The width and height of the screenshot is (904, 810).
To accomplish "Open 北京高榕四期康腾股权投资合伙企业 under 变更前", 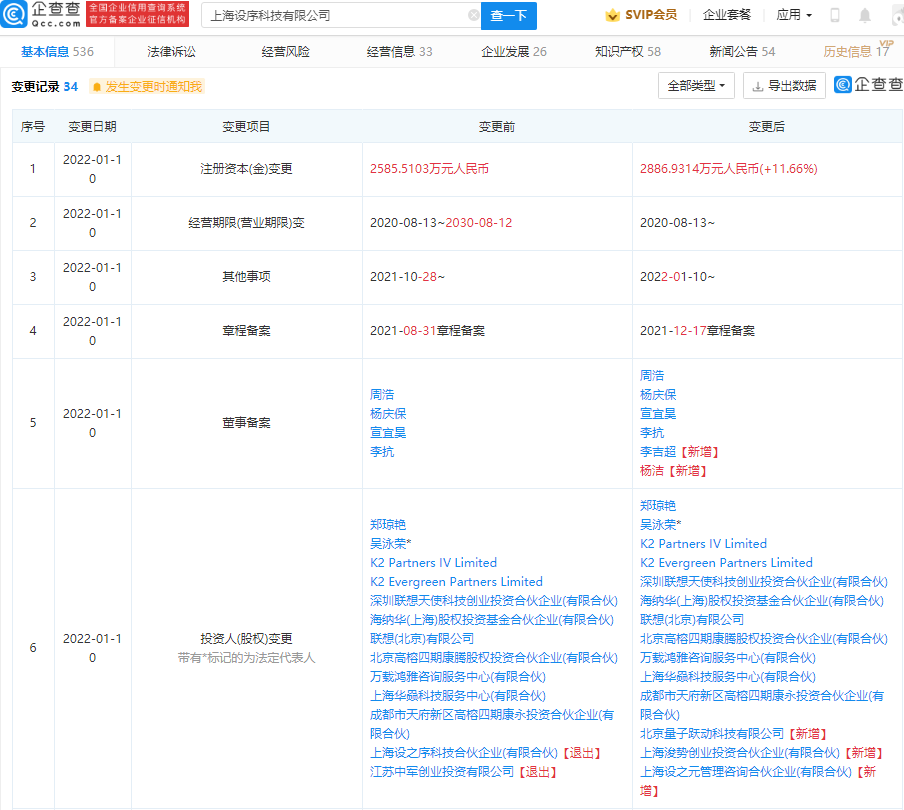I will coord(494,658).
